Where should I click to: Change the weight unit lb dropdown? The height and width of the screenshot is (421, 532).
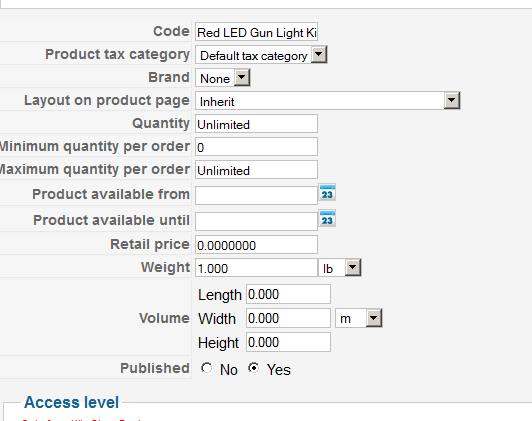point(340,268)
